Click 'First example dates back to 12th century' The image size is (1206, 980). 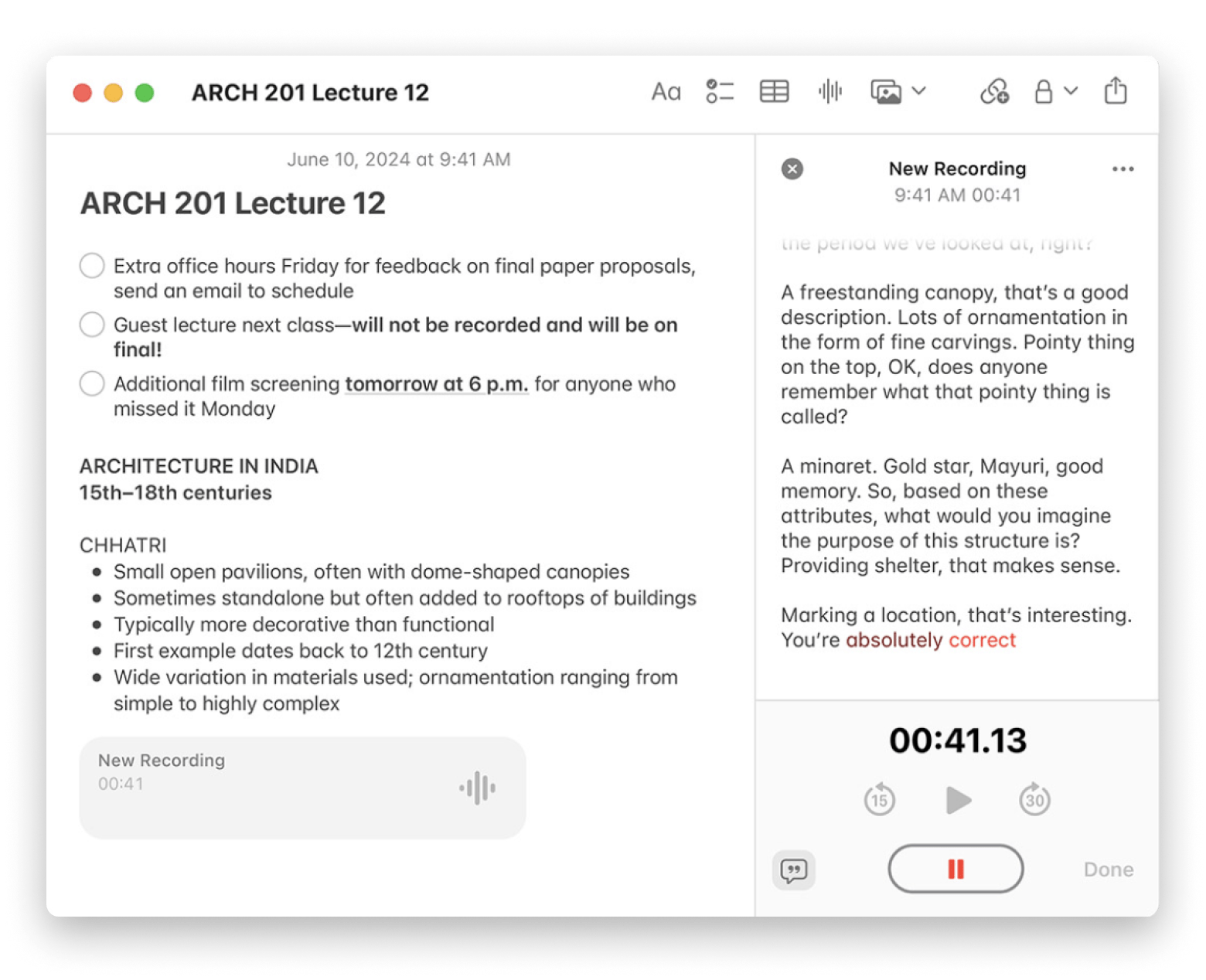tap(301, 651)
